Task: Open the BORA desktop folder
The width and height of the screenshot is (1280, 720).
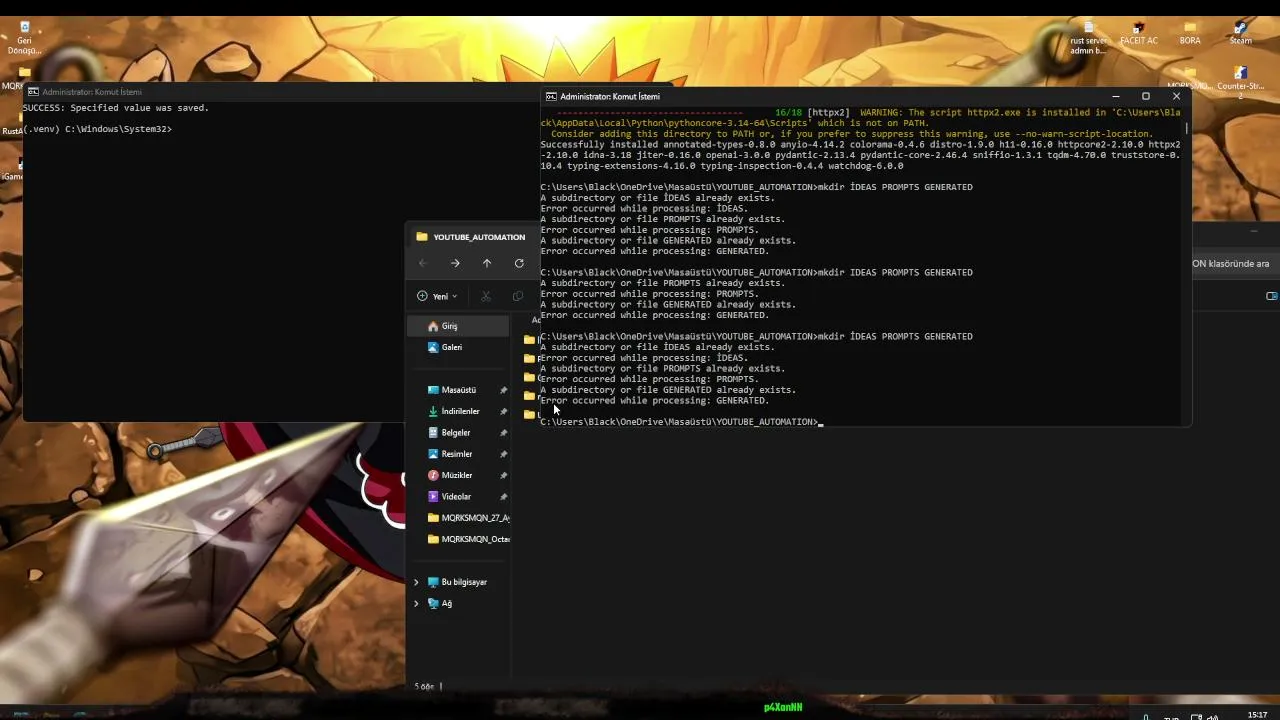Action: click(1190, 34)
